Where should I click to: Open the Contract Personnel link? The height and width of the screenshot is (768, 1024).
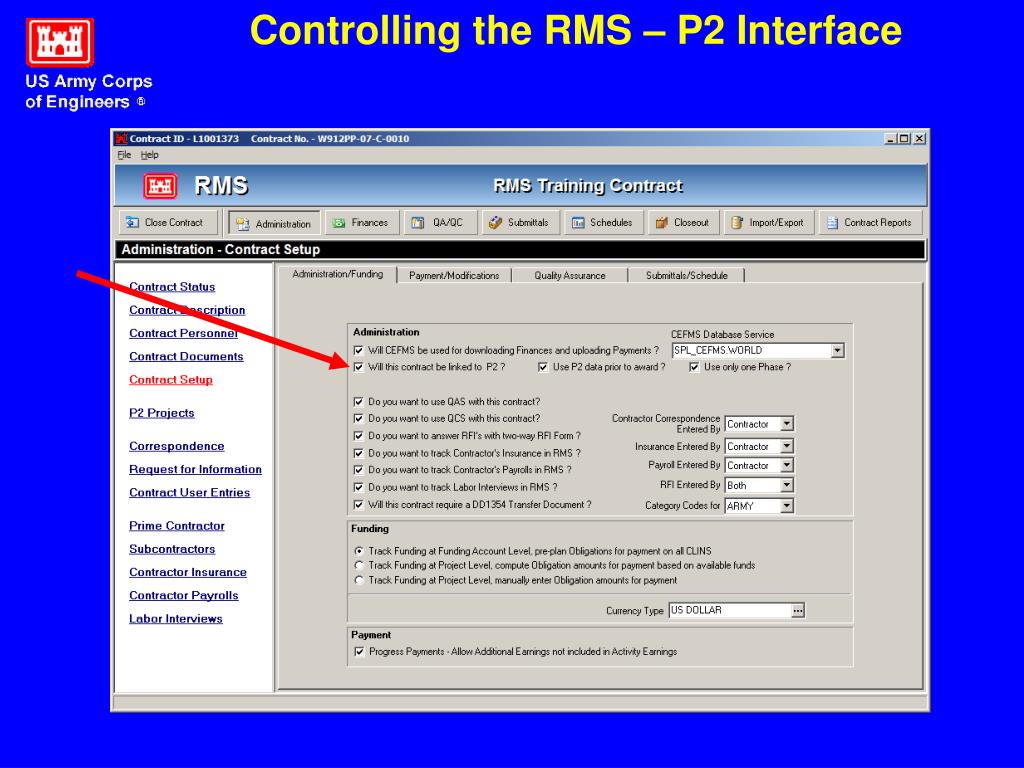[184, 333]
